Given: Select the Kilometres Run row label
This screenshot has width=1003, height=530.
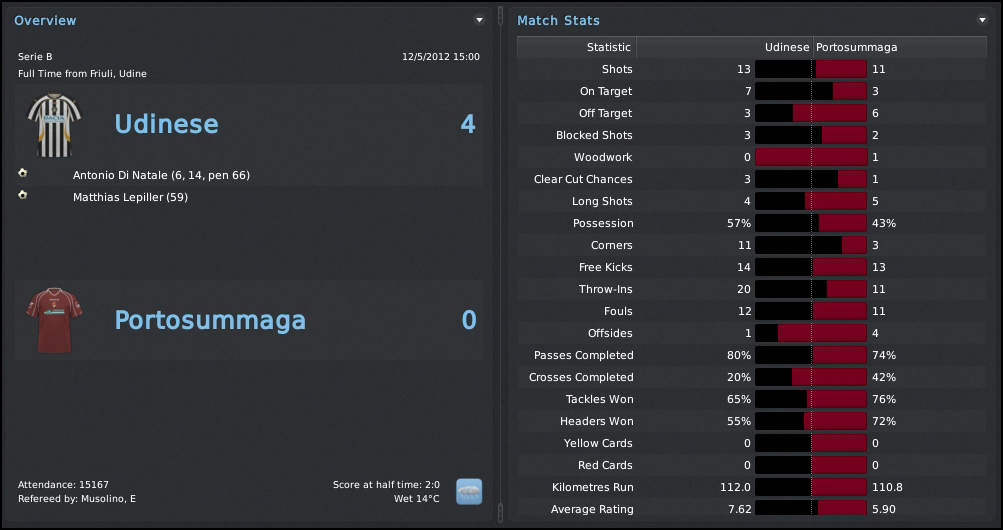Looking at the screenshot, I should (592, 487).
